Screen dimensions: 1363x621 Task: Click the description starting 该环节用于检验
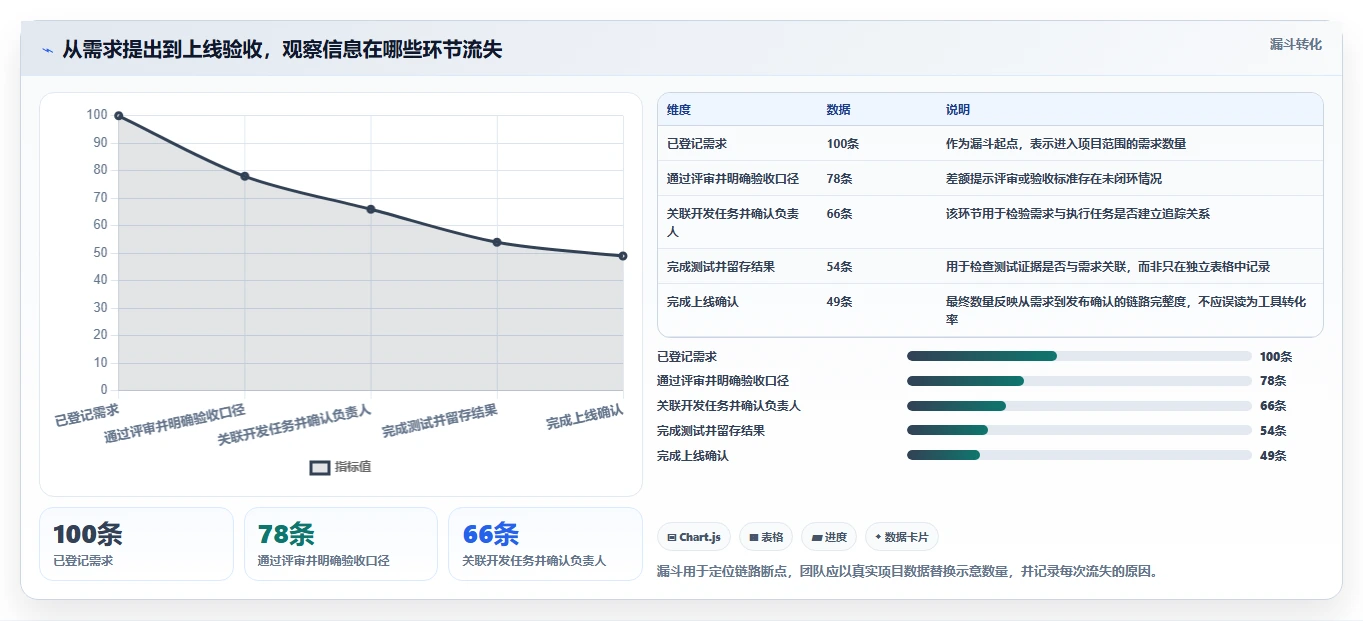[x=1078, y=214]
